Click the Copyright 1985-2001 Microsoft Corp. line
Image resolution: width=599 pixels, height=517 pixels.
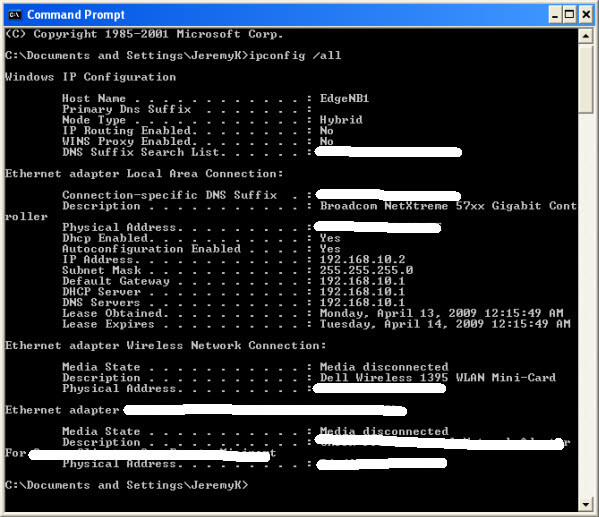tap(144, 34)
